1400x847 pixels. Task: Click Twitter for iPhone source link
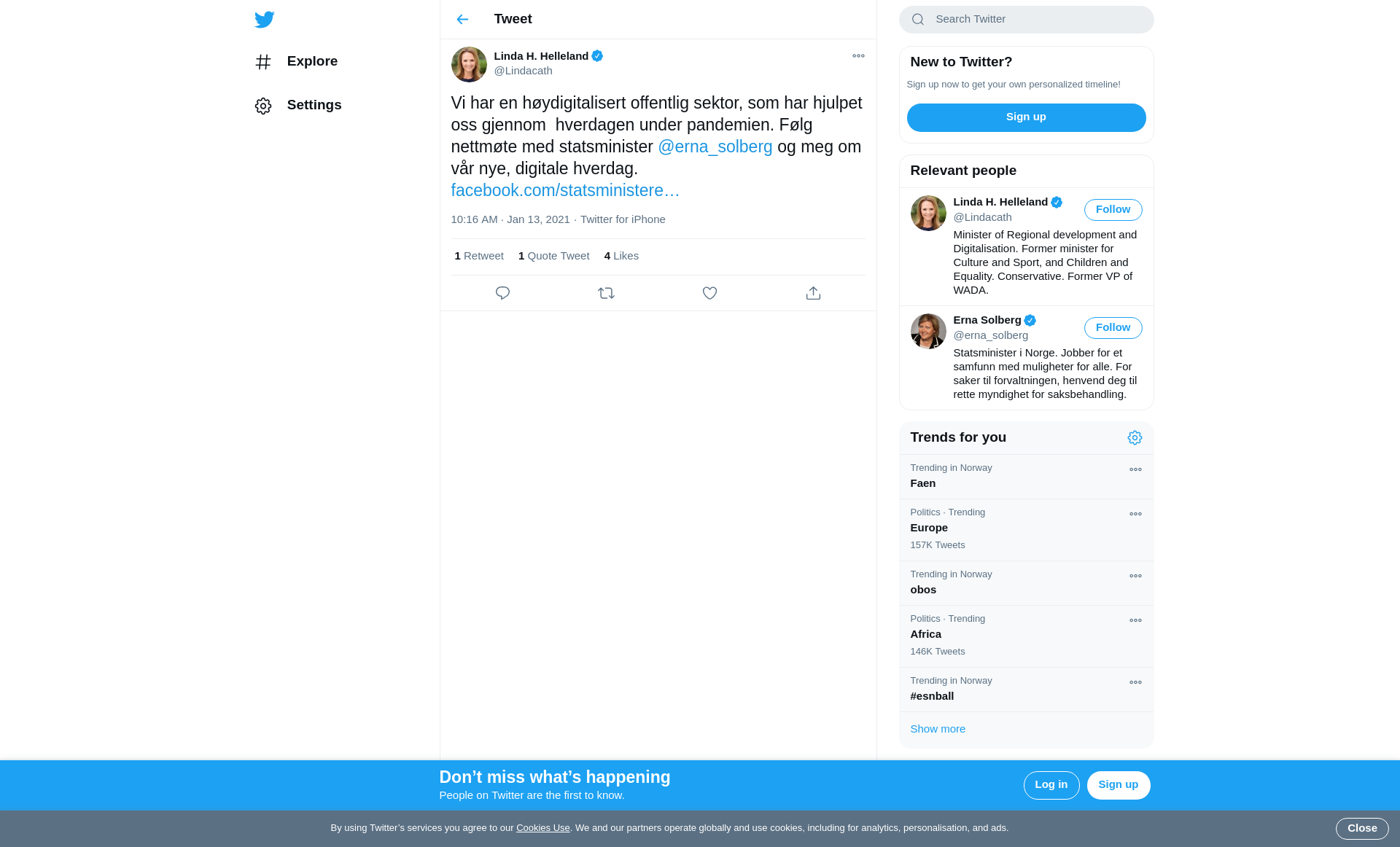pos(623,219)
